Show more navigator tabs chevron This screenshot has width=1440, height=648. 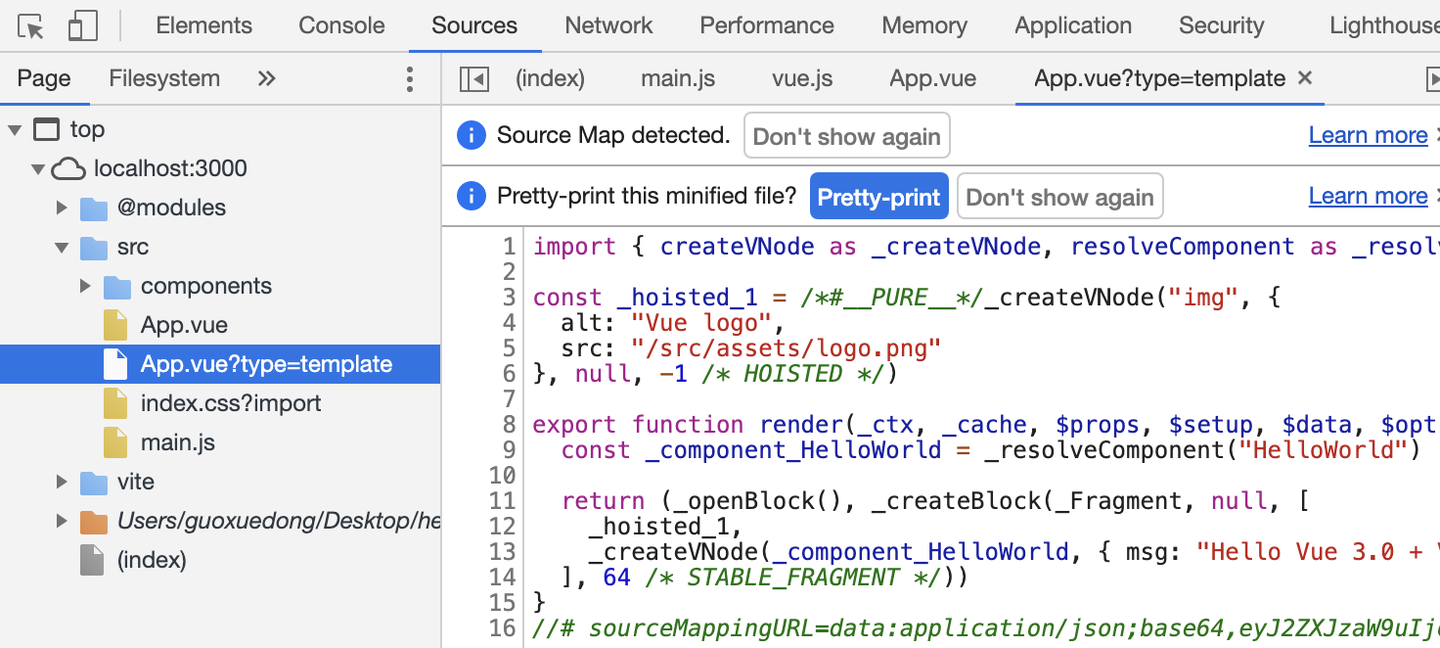click(266, 79)
